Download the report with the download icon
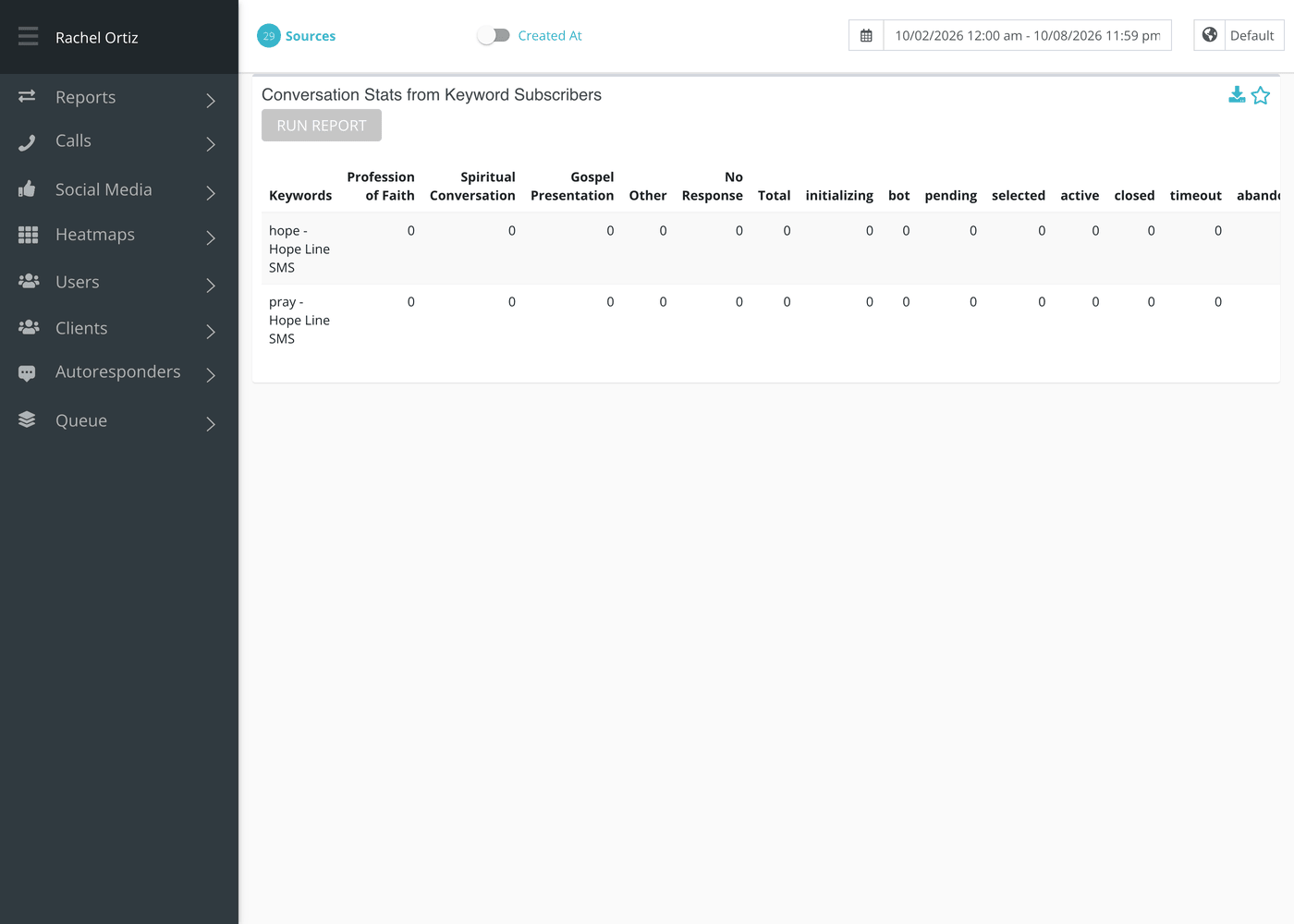Image resolution: width=1294 pixels, height=924 pixels. click(1237, 95)
